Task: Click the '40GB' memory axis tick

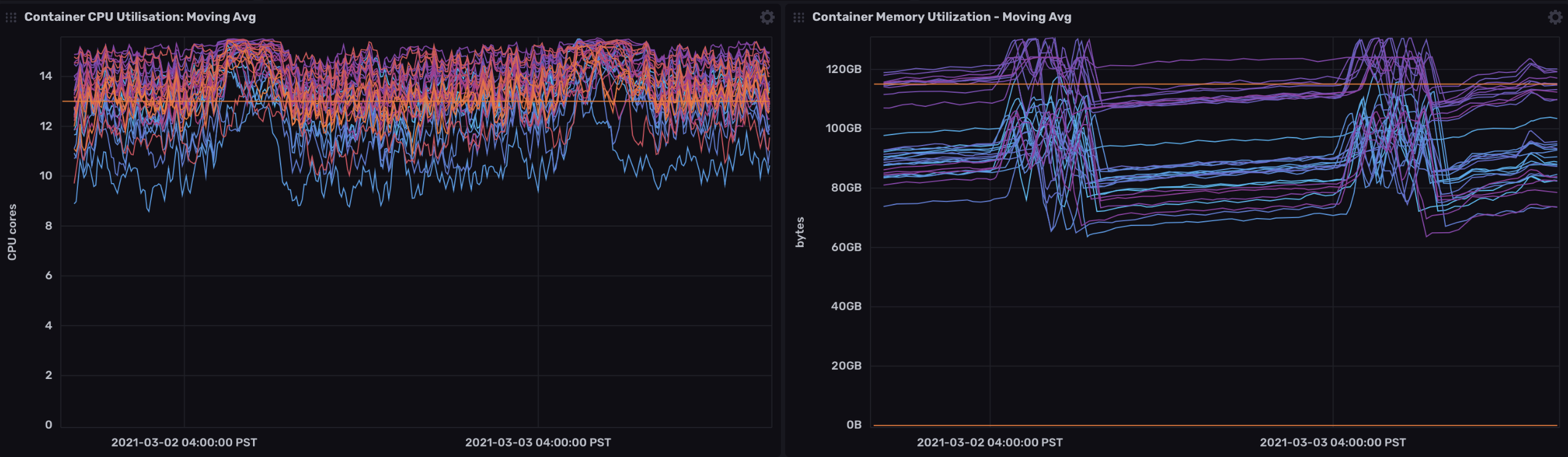Action: [846, 306]
